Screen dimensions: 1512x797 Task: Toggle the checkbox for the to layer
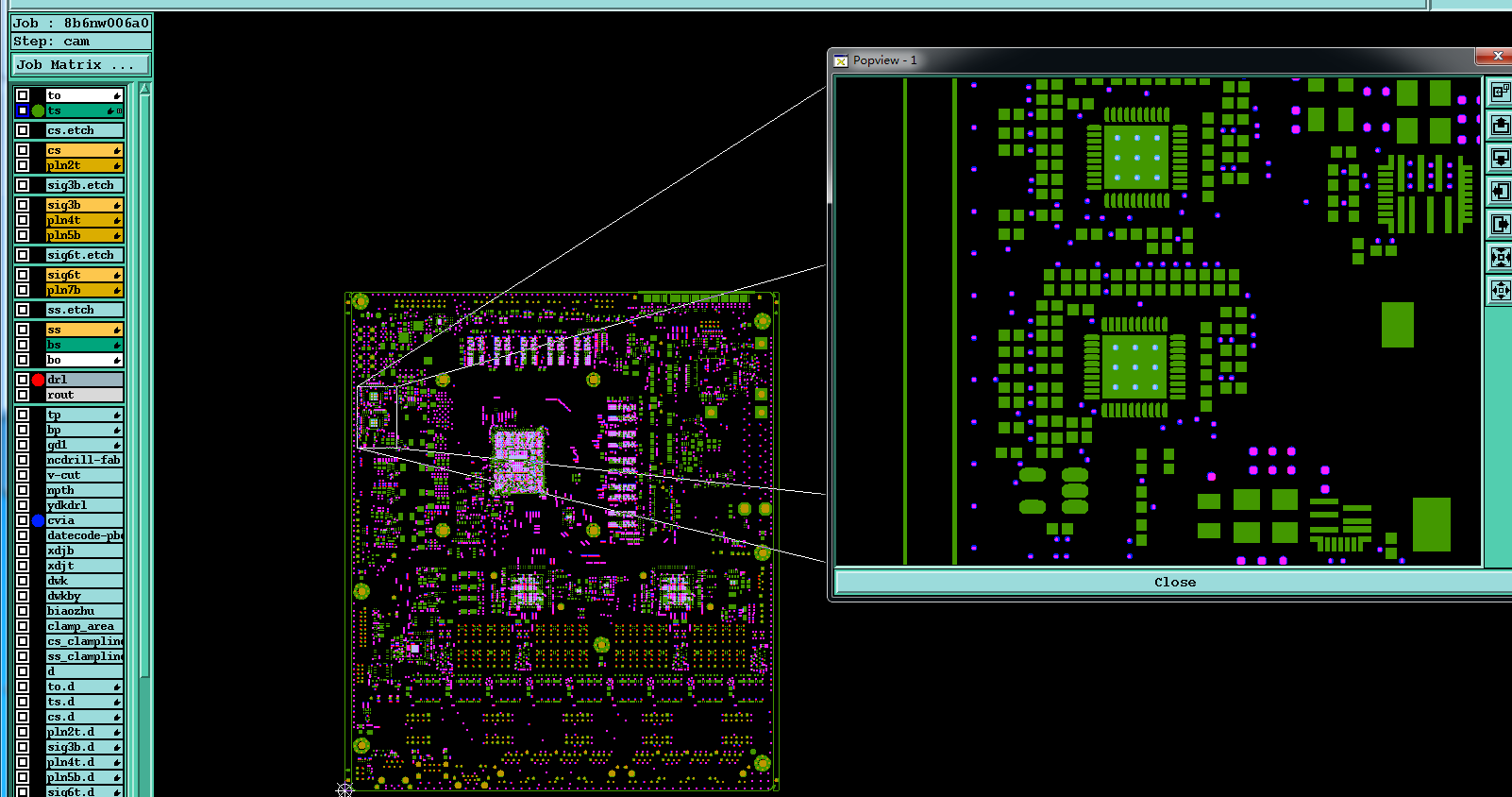tap(23, 95)
